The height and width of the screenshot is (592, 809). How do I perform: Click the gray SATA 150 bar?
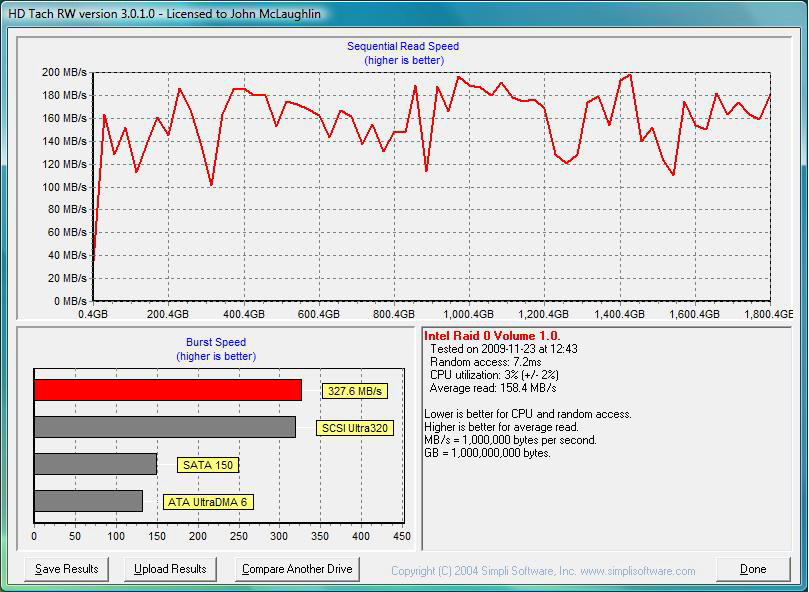[x=95, y=464]
